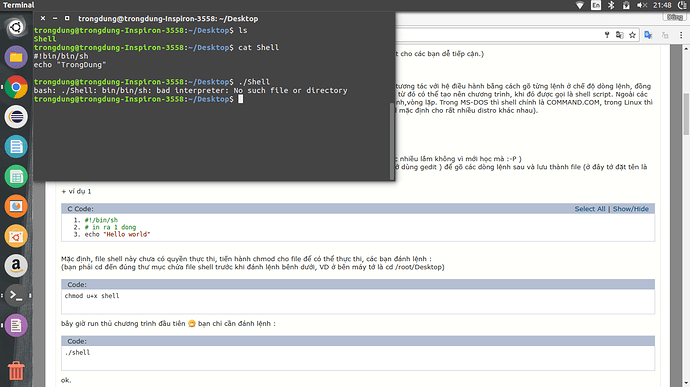Open LibreOffice Writer from the launcher
The width and height of the screenshot is (690, 387).
(x=16, y=147)
